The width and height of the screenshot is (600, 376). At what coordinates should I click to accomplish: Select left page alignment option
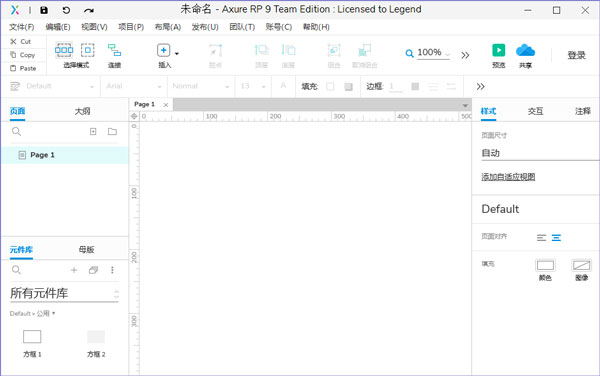[541, 238]
